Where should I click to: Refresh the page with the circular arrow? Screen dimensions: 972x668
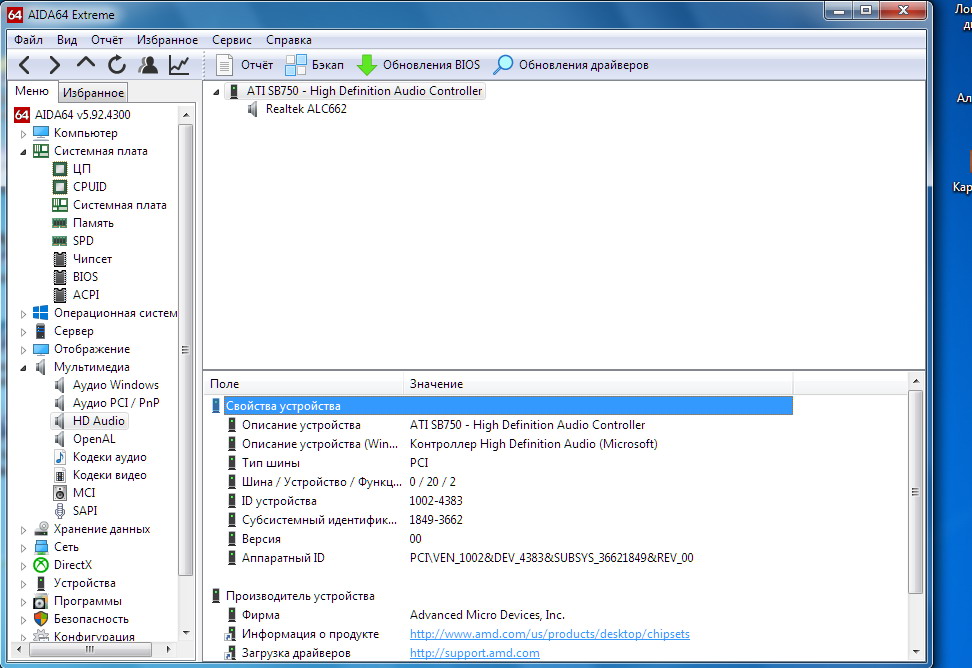pos(117,64)
